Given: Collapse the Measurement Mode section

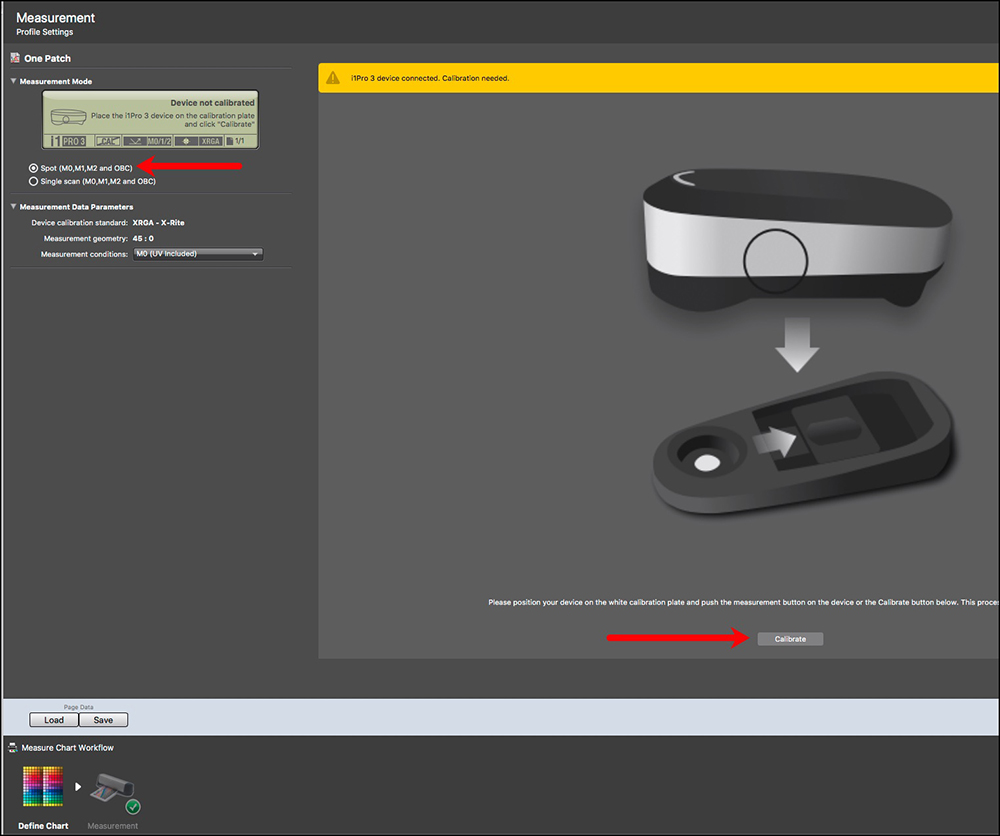Looking at the screenshot, I should pyautogui.click(x=13, y=81).
